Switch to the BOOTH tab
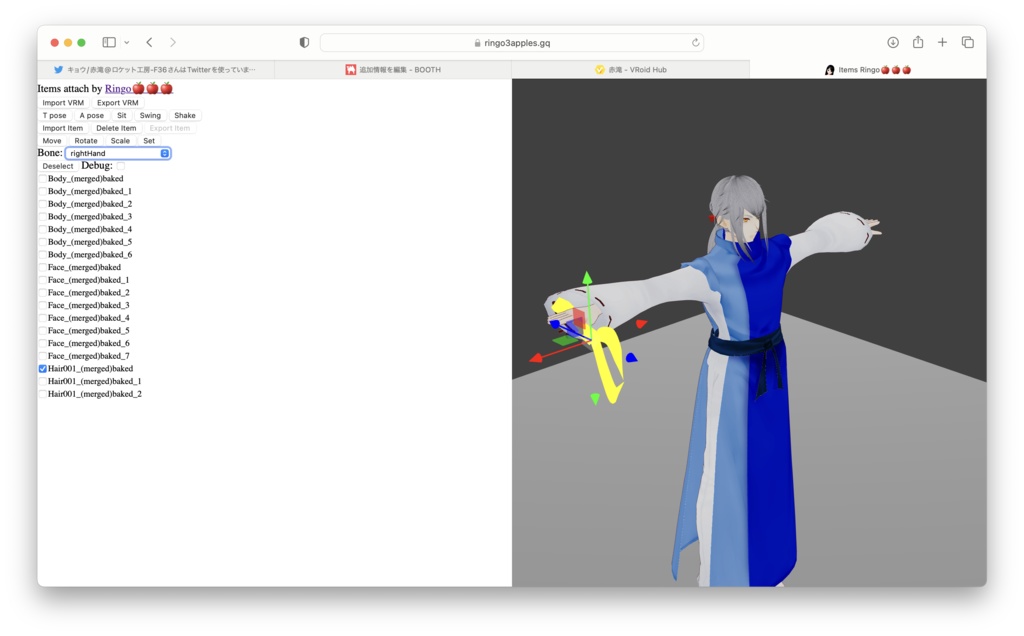 tap(393, 69)
